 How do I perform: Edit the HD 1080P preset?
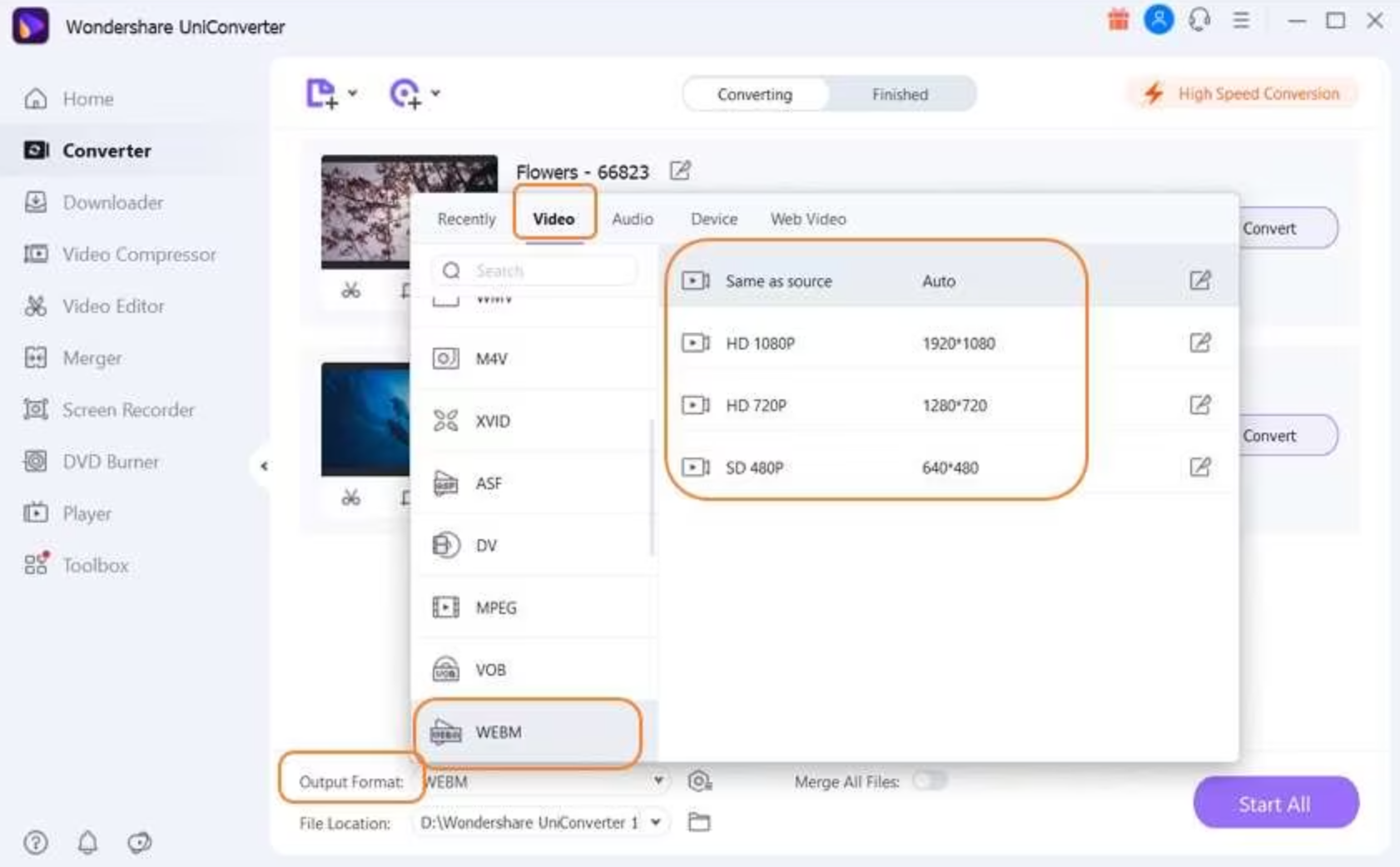click(x=1199, y=343)
